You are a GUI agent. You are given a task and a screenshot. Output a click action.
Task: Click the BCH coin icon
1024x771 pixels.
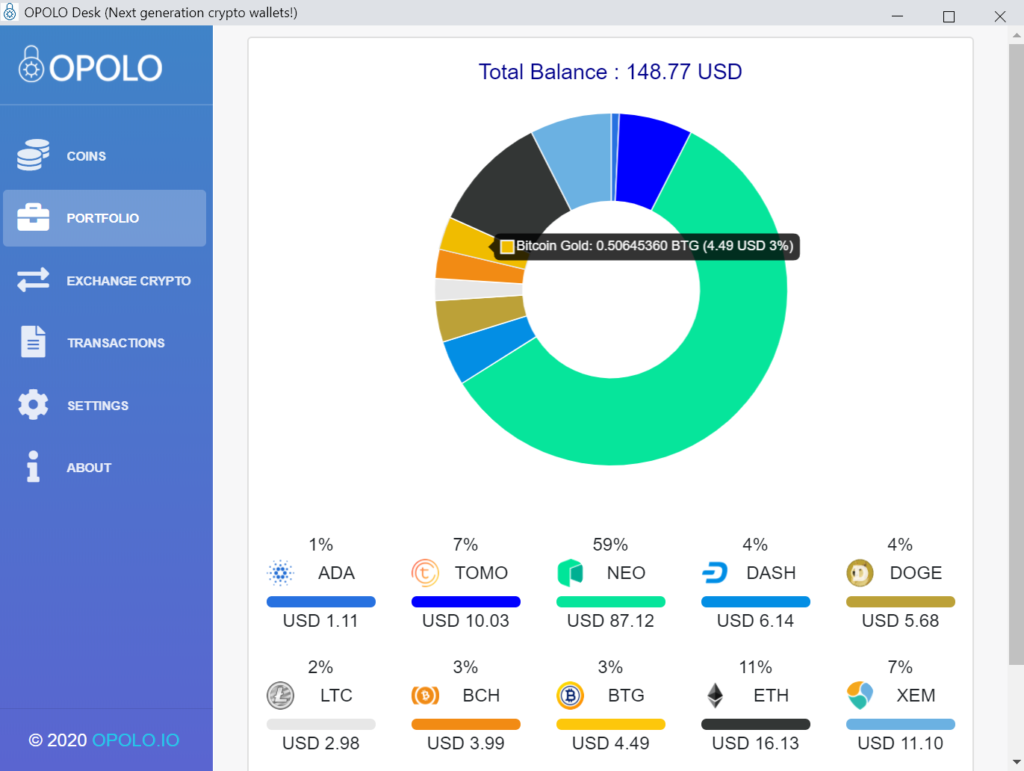[x=425, y=695]
